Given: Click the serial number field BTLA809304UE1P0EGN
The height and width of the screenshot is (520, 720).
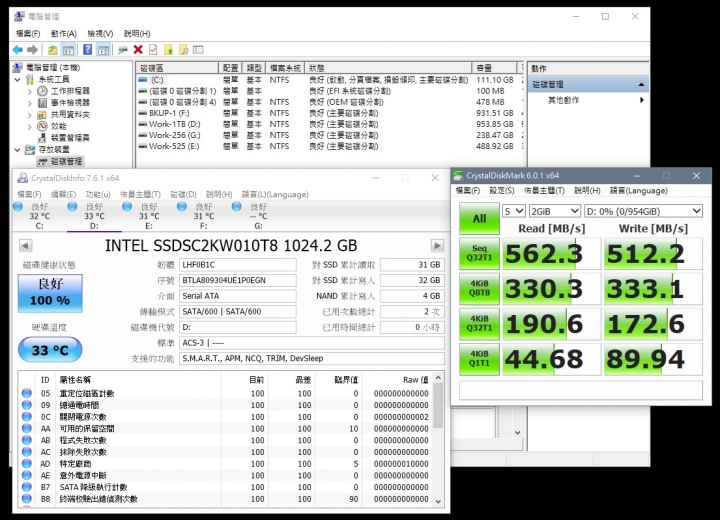Looking at the screenshot, I should [x=238, y=280].
